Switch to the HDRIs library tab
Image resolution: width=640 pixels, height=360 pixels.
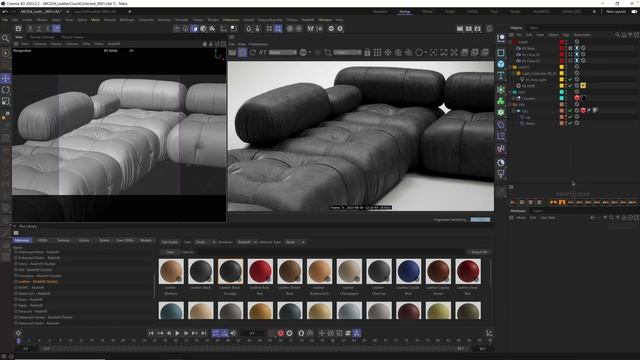click(x=42, y=240)
